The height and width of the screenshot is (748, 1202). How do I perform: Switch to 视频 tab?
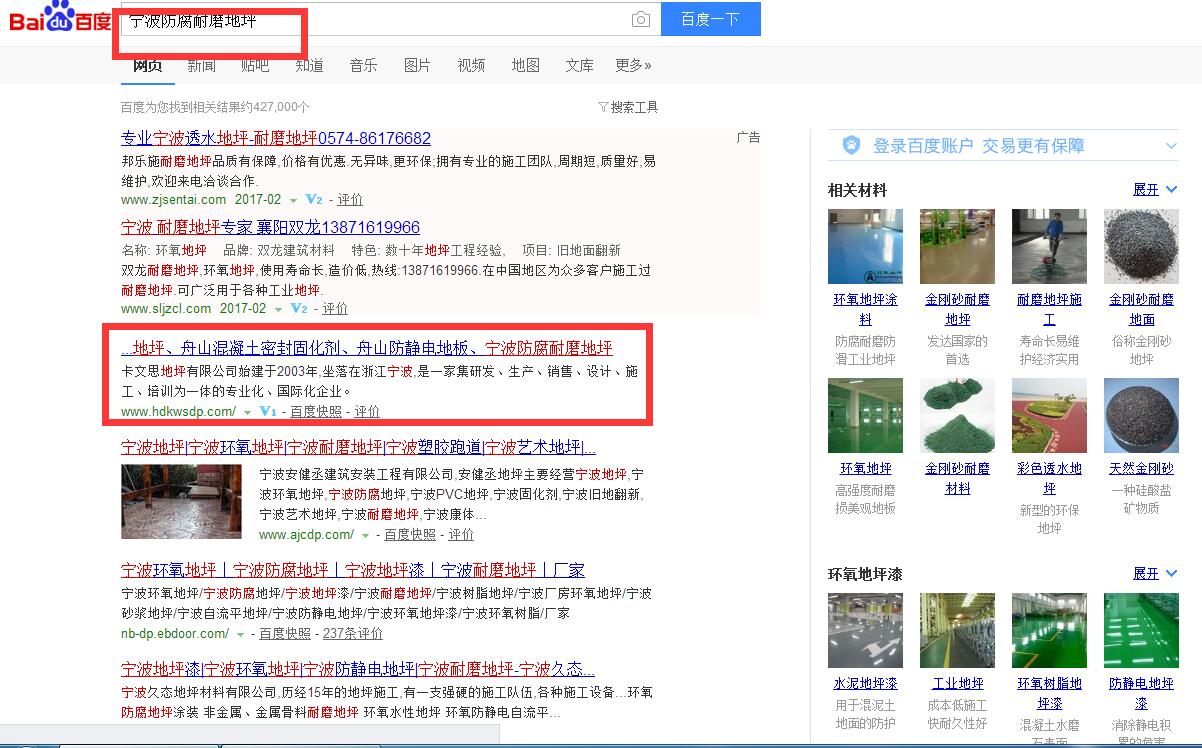471,65
